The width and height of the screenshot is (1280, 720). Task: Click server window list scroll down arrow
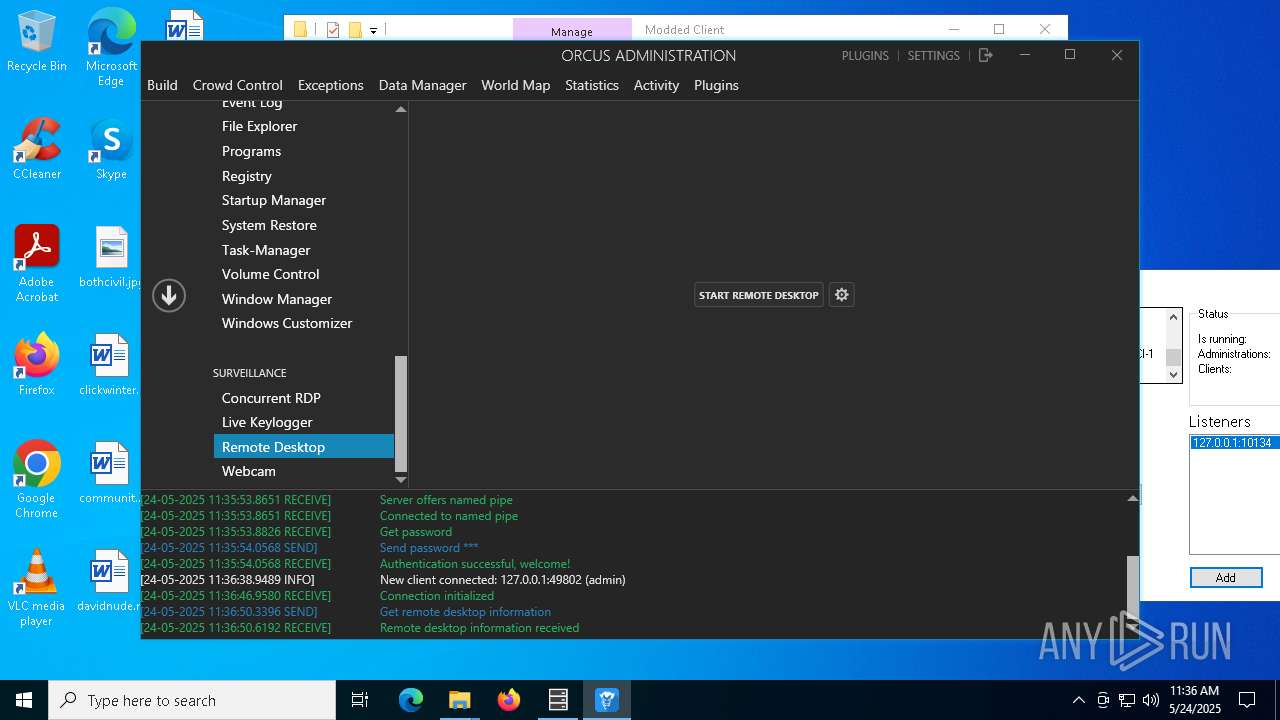(1174, 374)
